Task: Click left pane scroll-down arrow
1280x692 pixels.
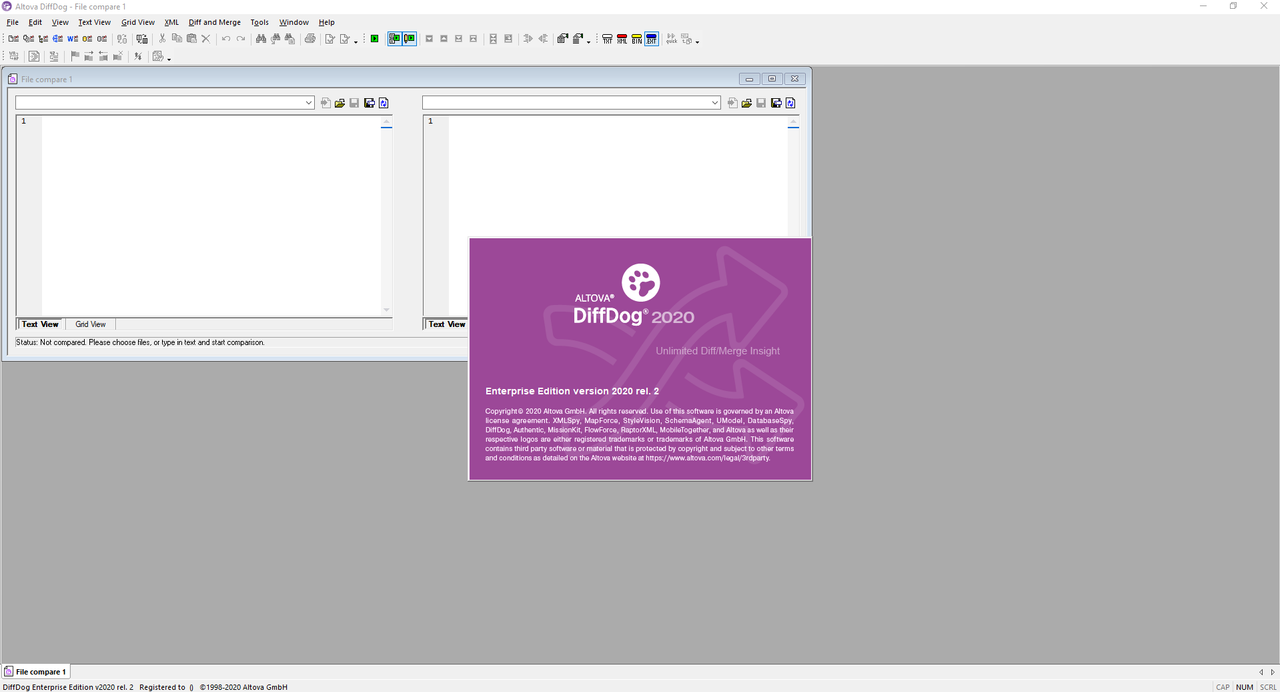Action: 387,310
